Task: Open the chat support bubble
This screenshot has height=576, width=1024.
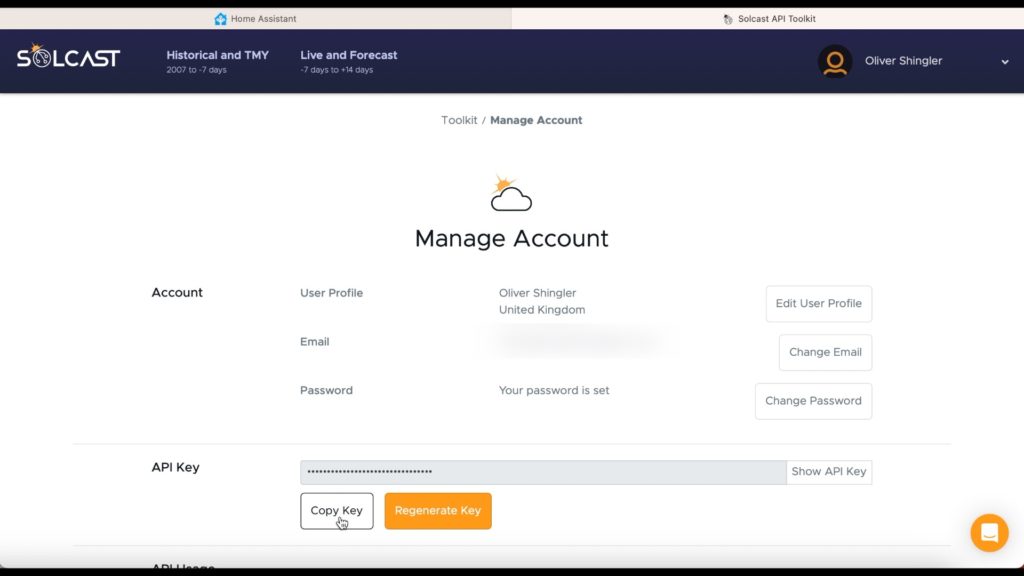Action: (x=989, y=533)
